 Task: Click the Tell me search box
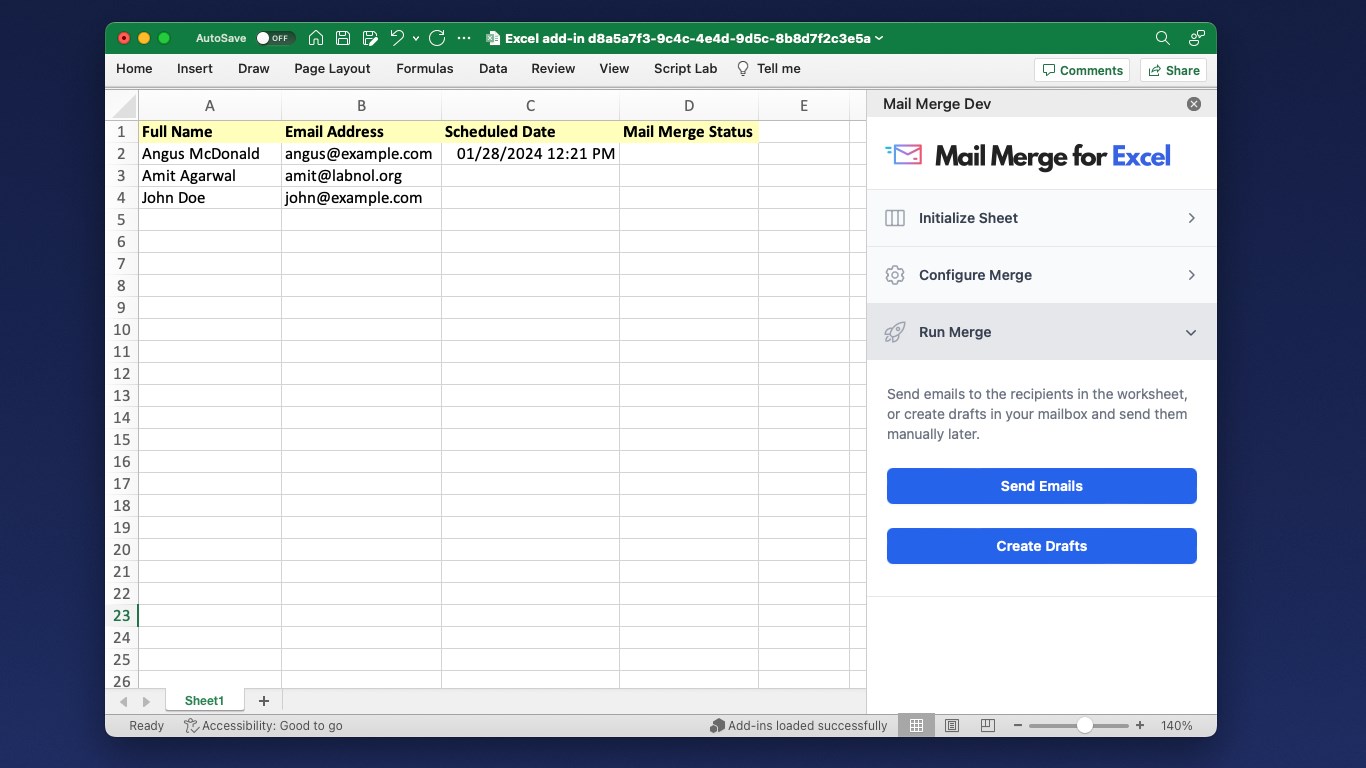coord(769,69)
